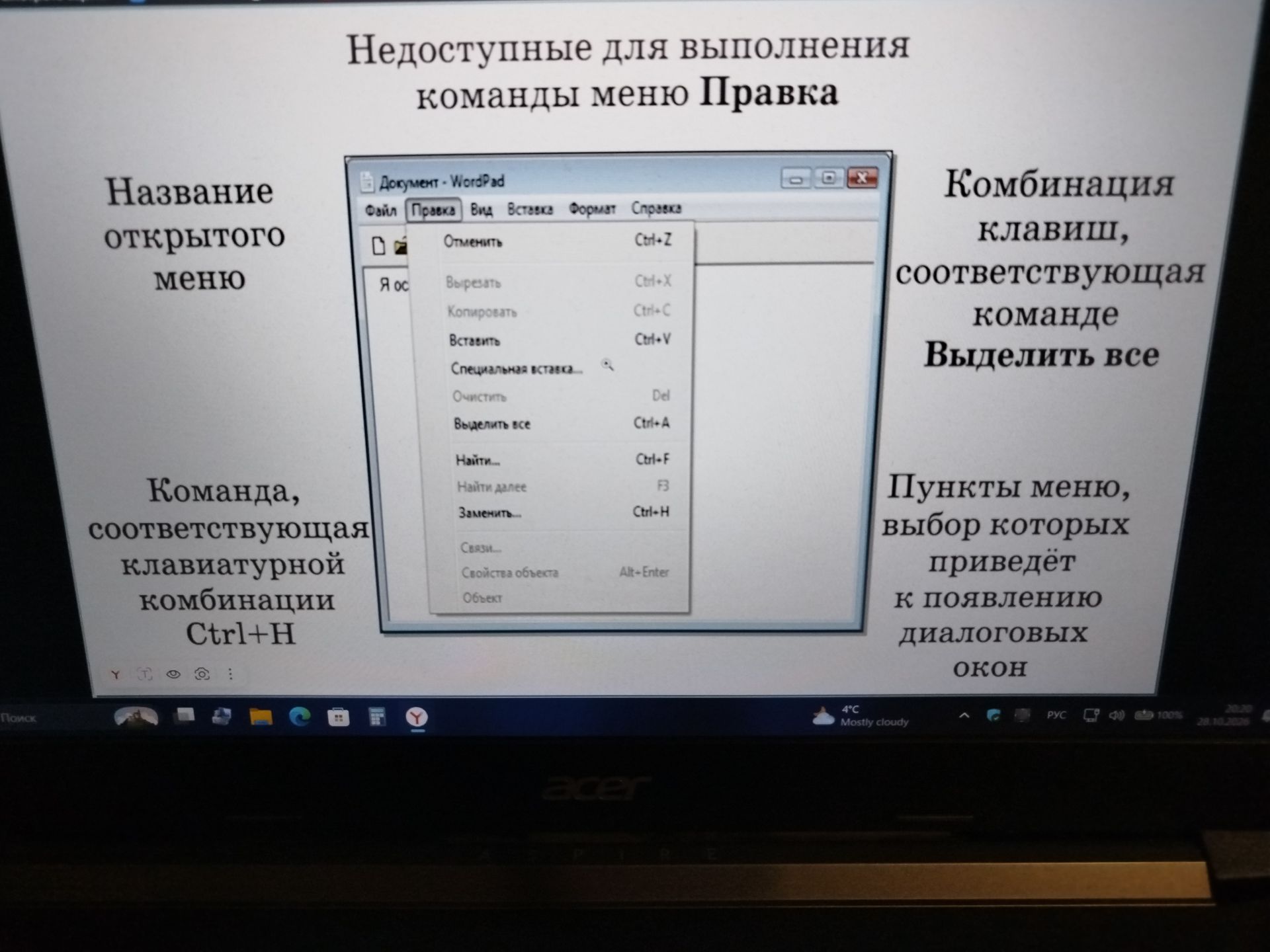Launch Microsoft Edge from the taskbar
Viewport: 1270px width, 952px height.
pos(300,717)
